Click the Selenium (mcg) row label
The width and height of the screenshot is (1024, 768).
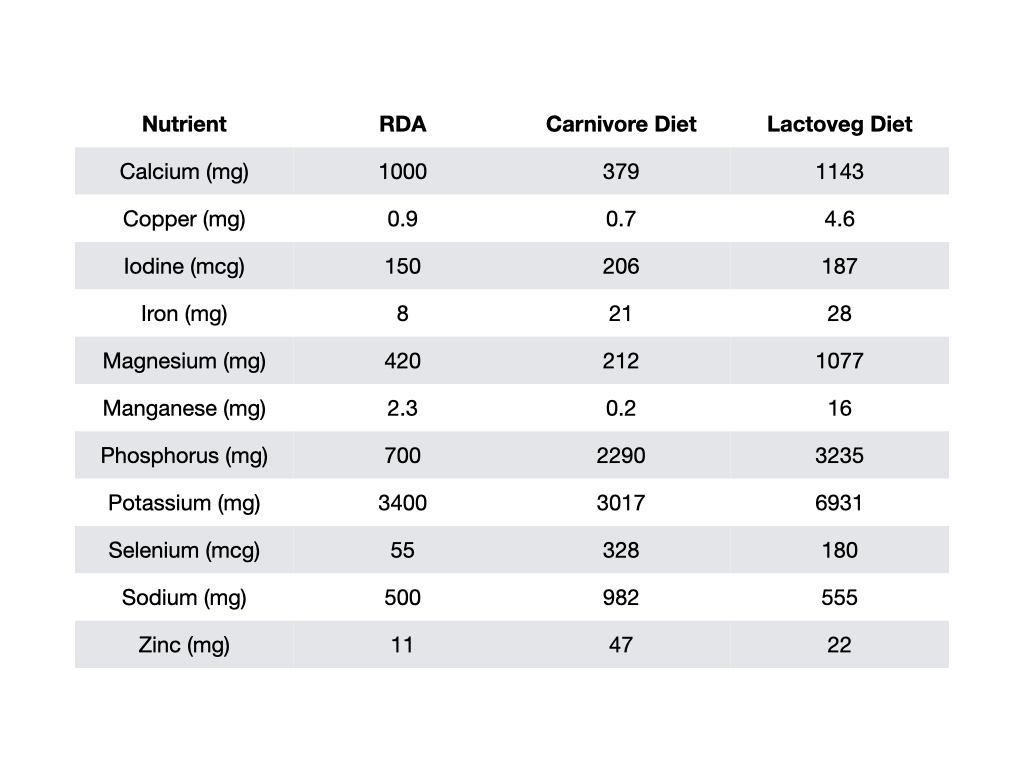click(184, 551)
